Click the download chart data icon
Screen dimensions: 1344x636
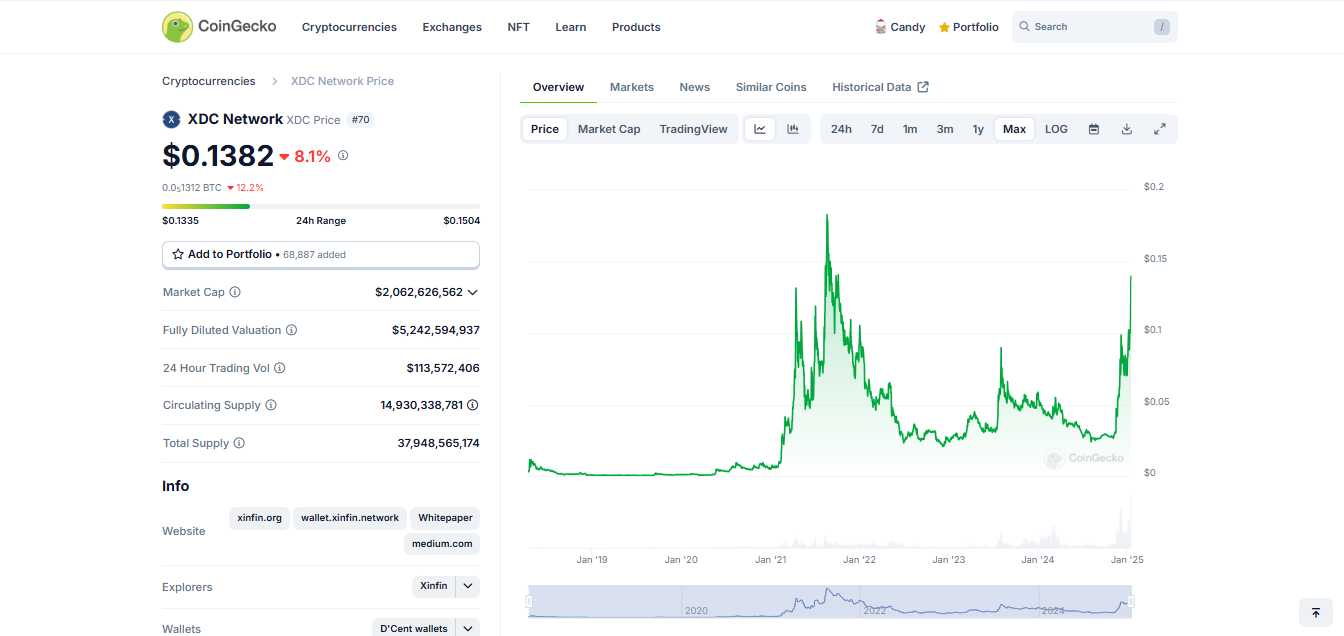(1127, 129)
